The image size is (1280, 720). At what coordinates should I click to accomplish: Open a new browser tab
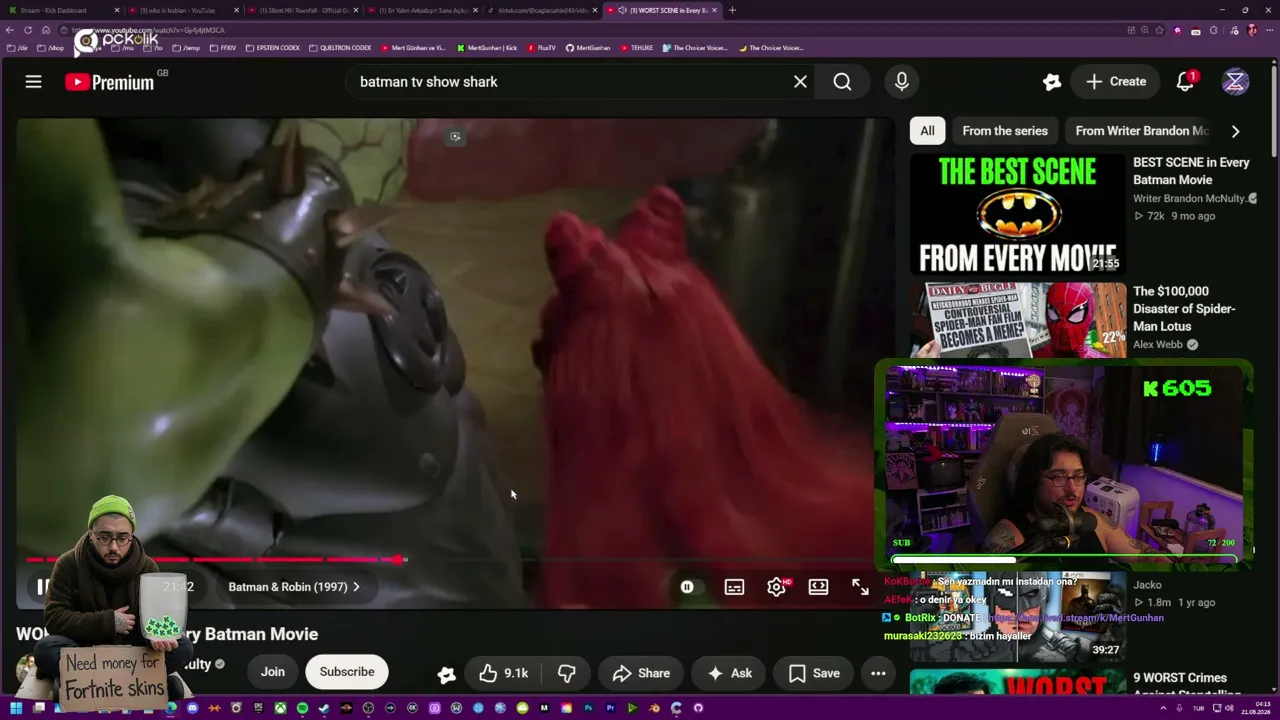coord(732,10)
